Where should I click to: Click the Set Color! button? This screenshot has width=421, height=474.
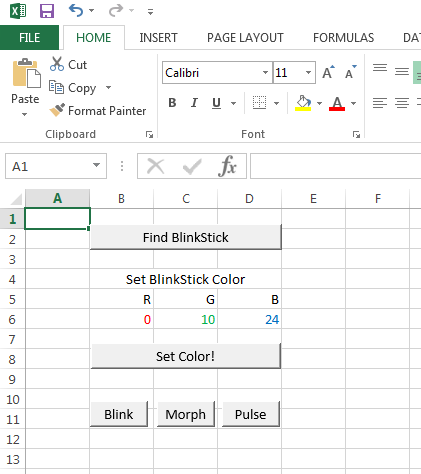click(x=186, y=356)
